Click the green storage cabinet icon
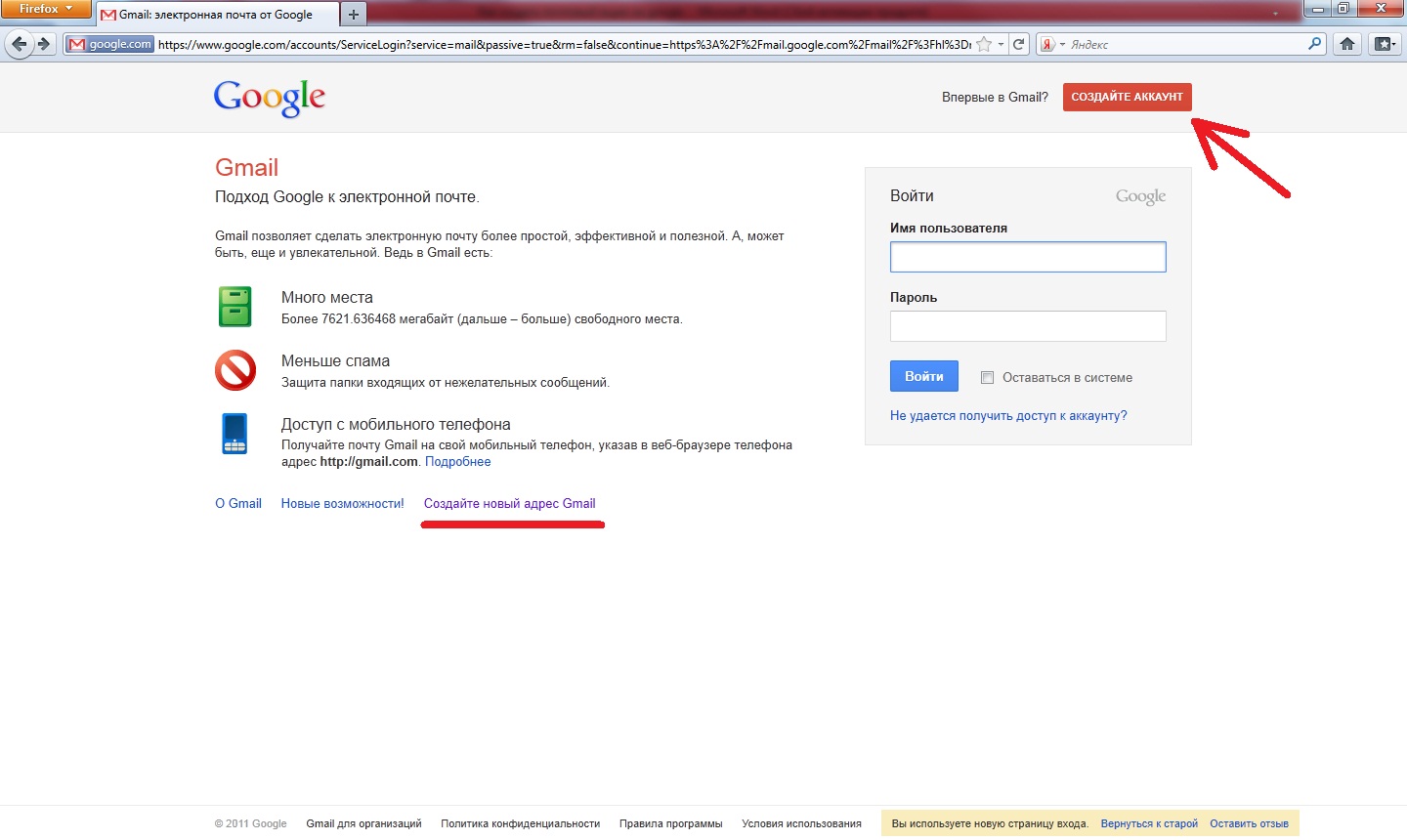This screenshot has height=840, width=1407. pos(234,307)
